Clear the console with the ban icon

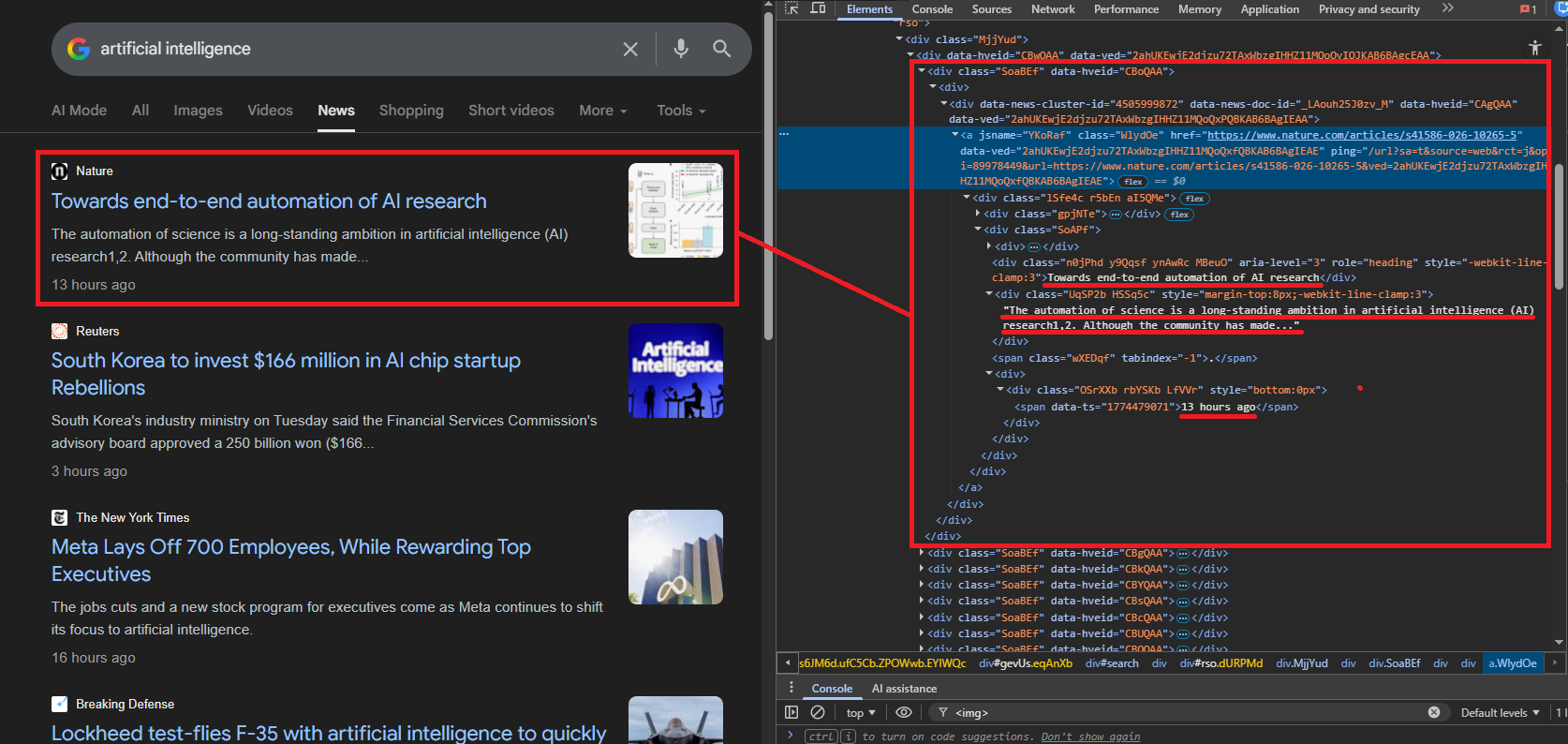pyautogui.click(x=818, y=712)
